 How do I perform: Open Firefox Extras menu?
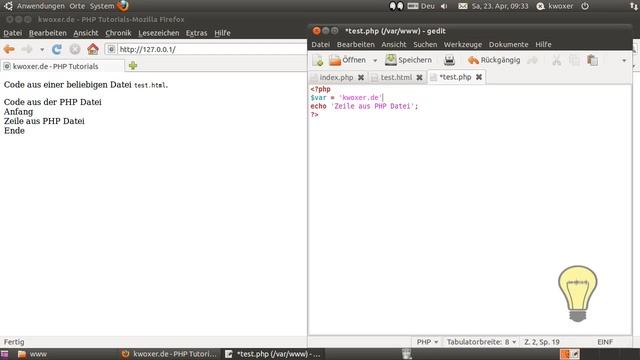(196, 33)
